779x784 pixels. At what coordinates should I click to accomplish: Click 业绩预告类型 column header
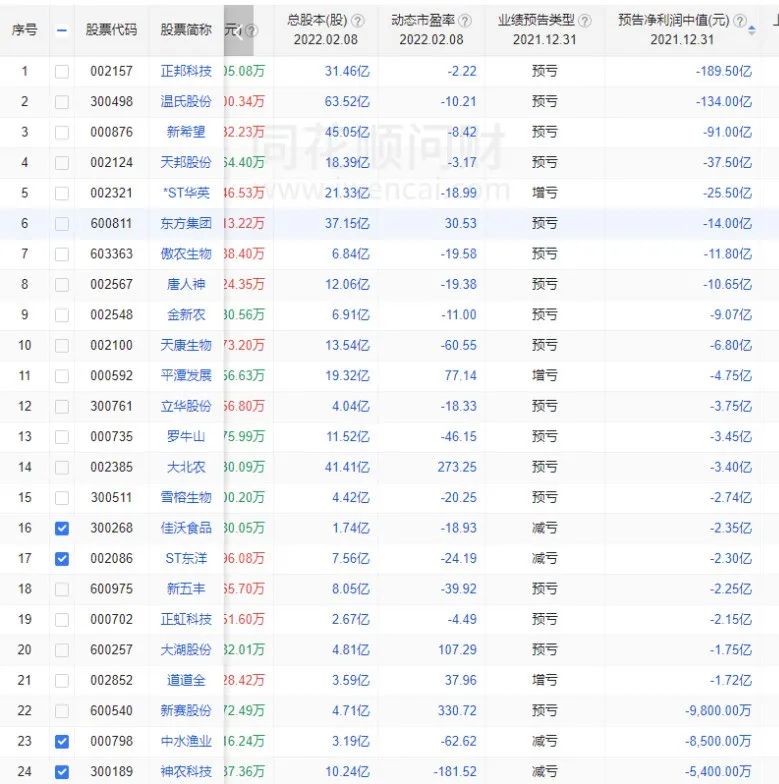pyautogui.click(x=536, y=20)
